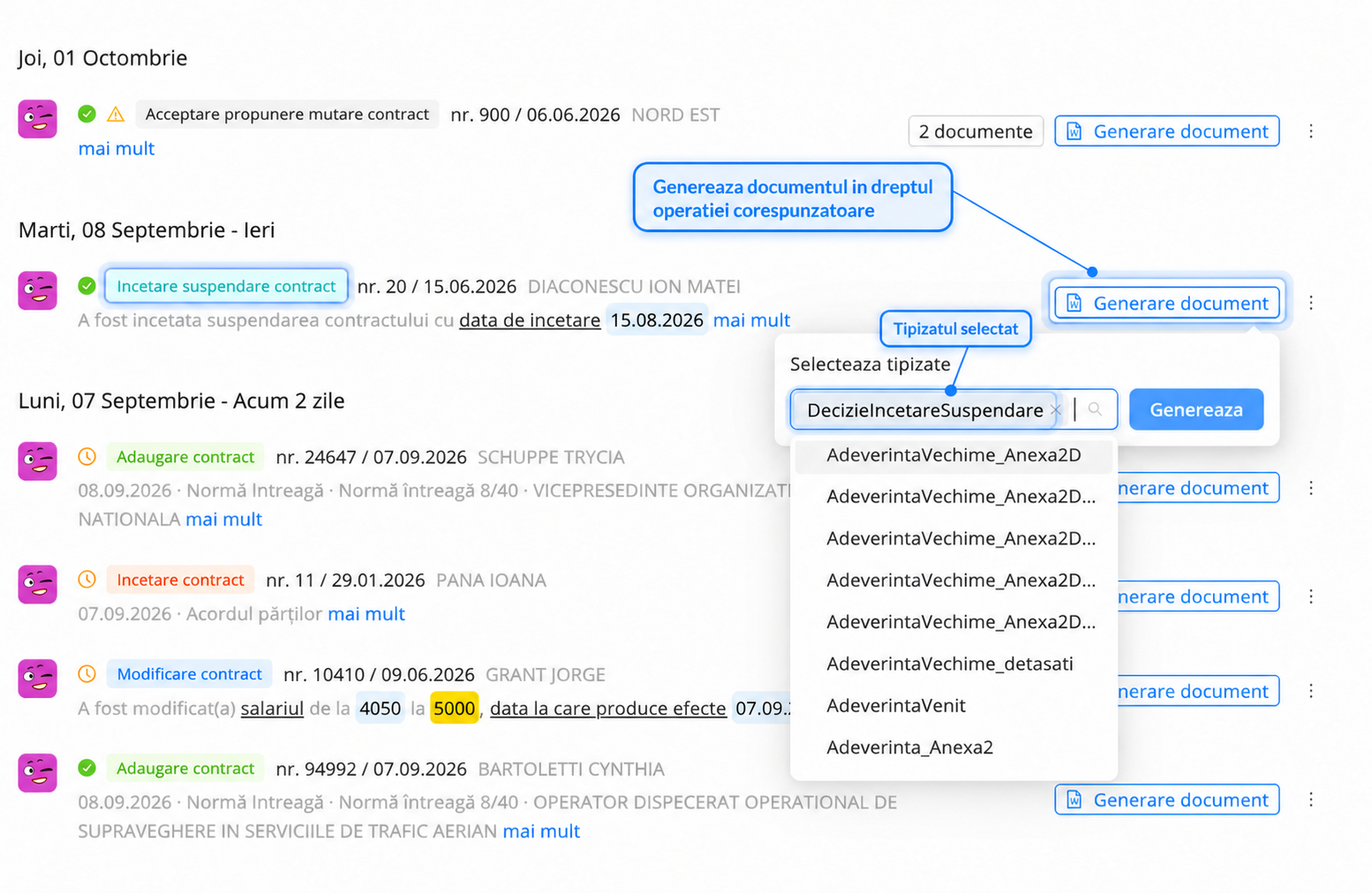Clear the selected DecizieIncetareSuspendare template

pyautogui.click(x=1056, y=409)
